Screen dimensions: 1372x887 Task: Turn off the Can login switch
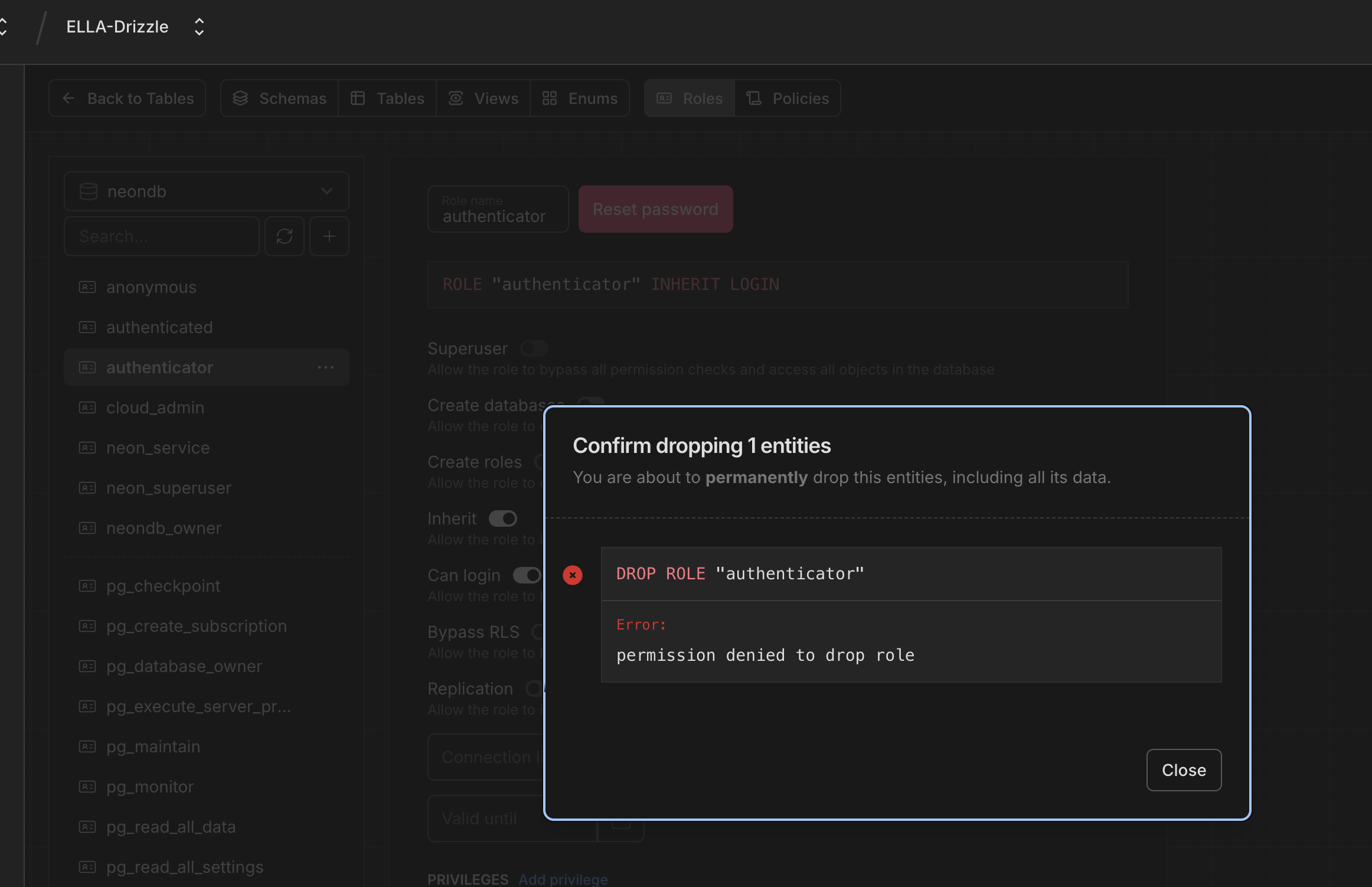tap(527, 575)
